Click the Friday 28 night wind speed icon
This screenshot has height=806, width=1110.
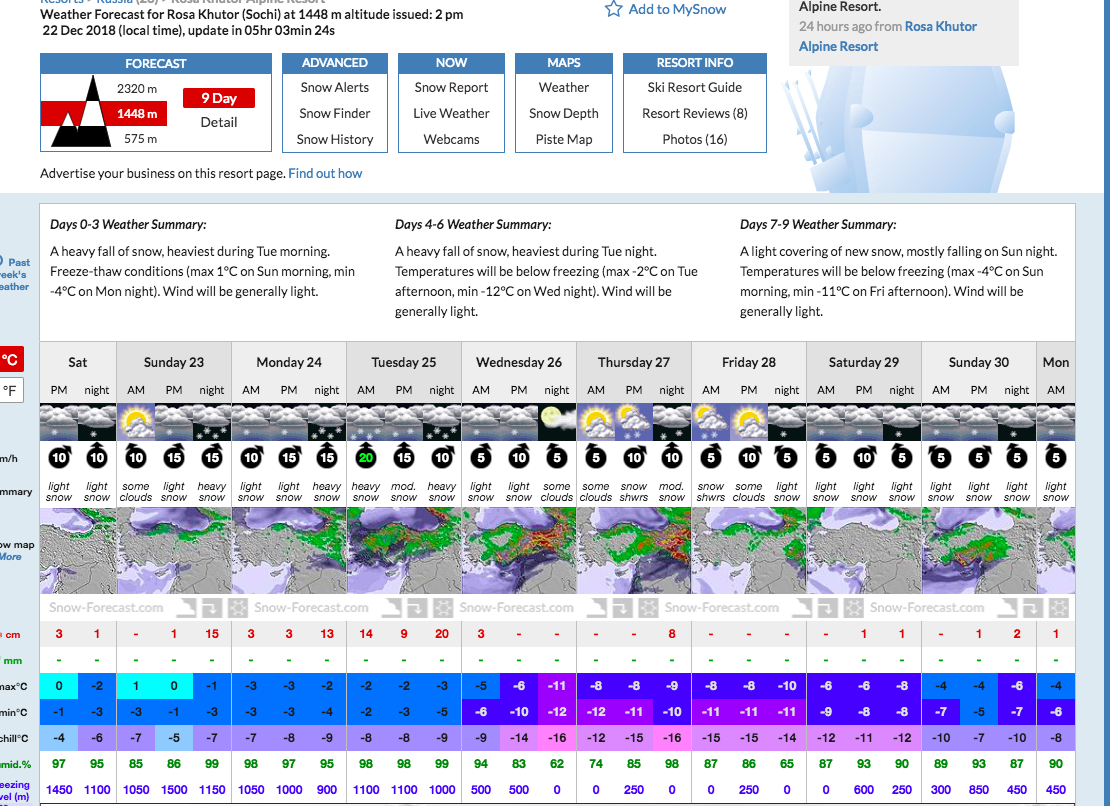click(x=786, y=457)
